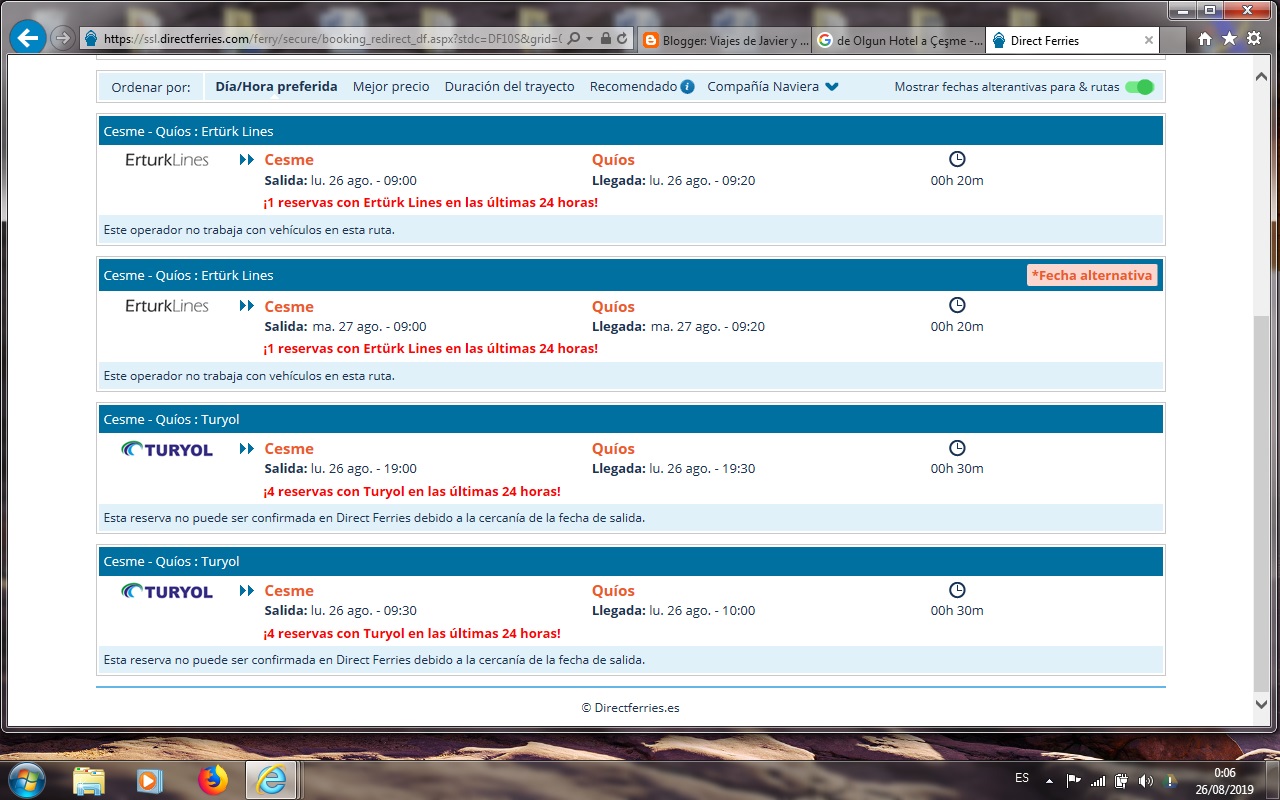Sort results by Mejor precio

(391, 87)
